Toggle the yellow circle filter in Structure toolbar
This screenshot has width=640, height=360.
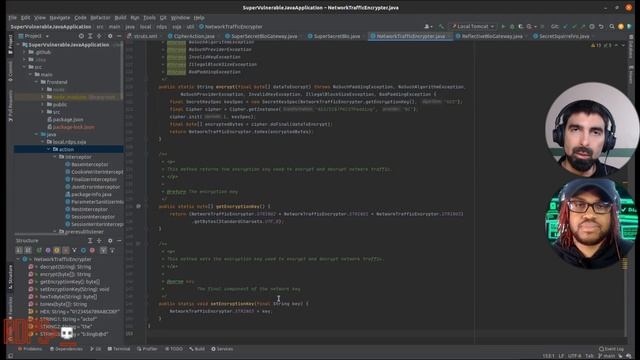pyautogui.click(x=57, y=250)
